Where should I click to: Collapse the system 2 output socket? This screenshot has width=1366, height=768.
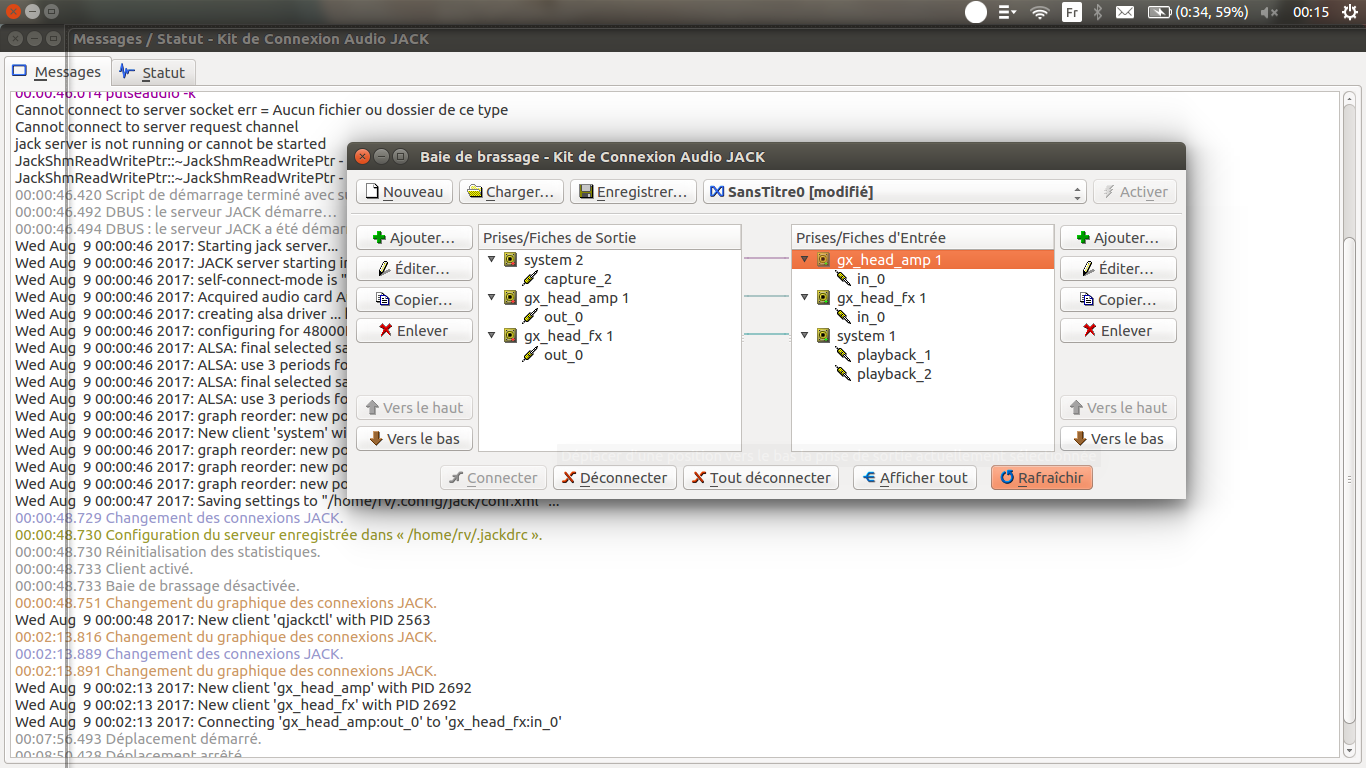pyautogui.click(x=491, y=260)
